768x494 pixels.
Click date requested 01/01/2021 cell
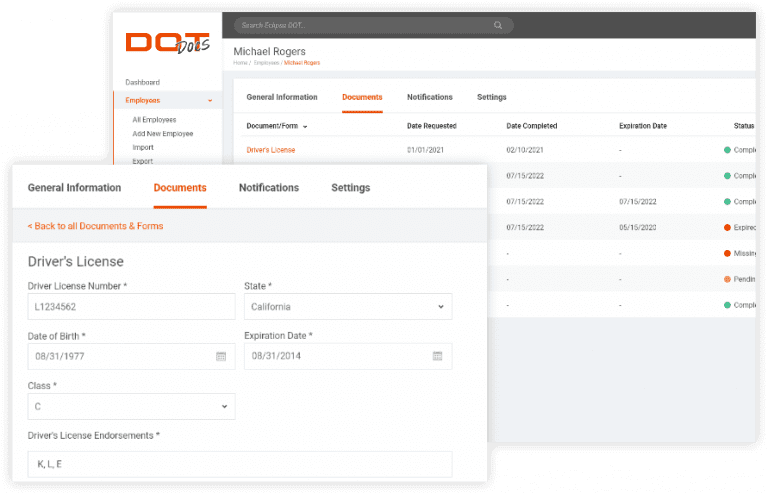425,150
